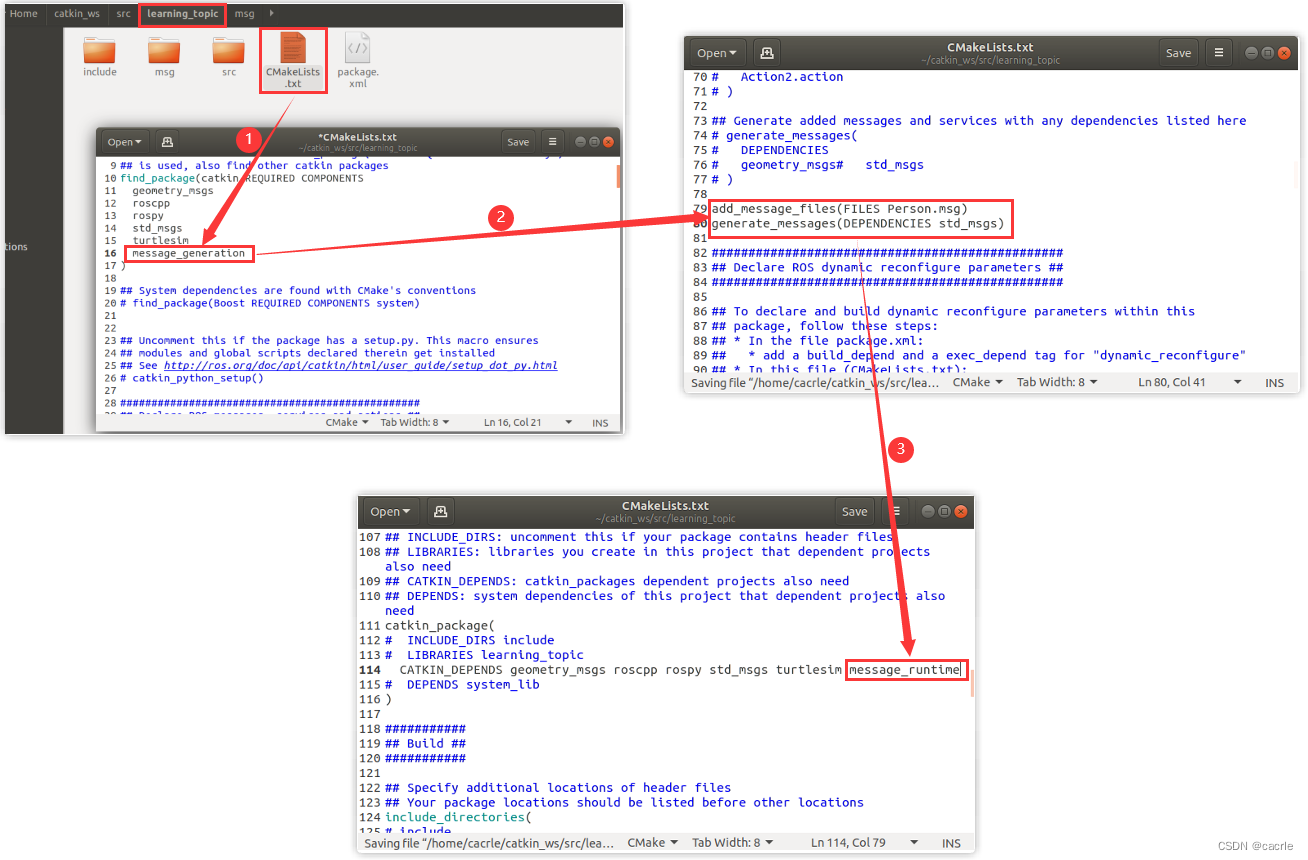This screenshot has height=860, width=1308.
Task: Open hamburger menu in *CMakeLists.txt window
Action: pyautogui.click(x=552, y=142)
